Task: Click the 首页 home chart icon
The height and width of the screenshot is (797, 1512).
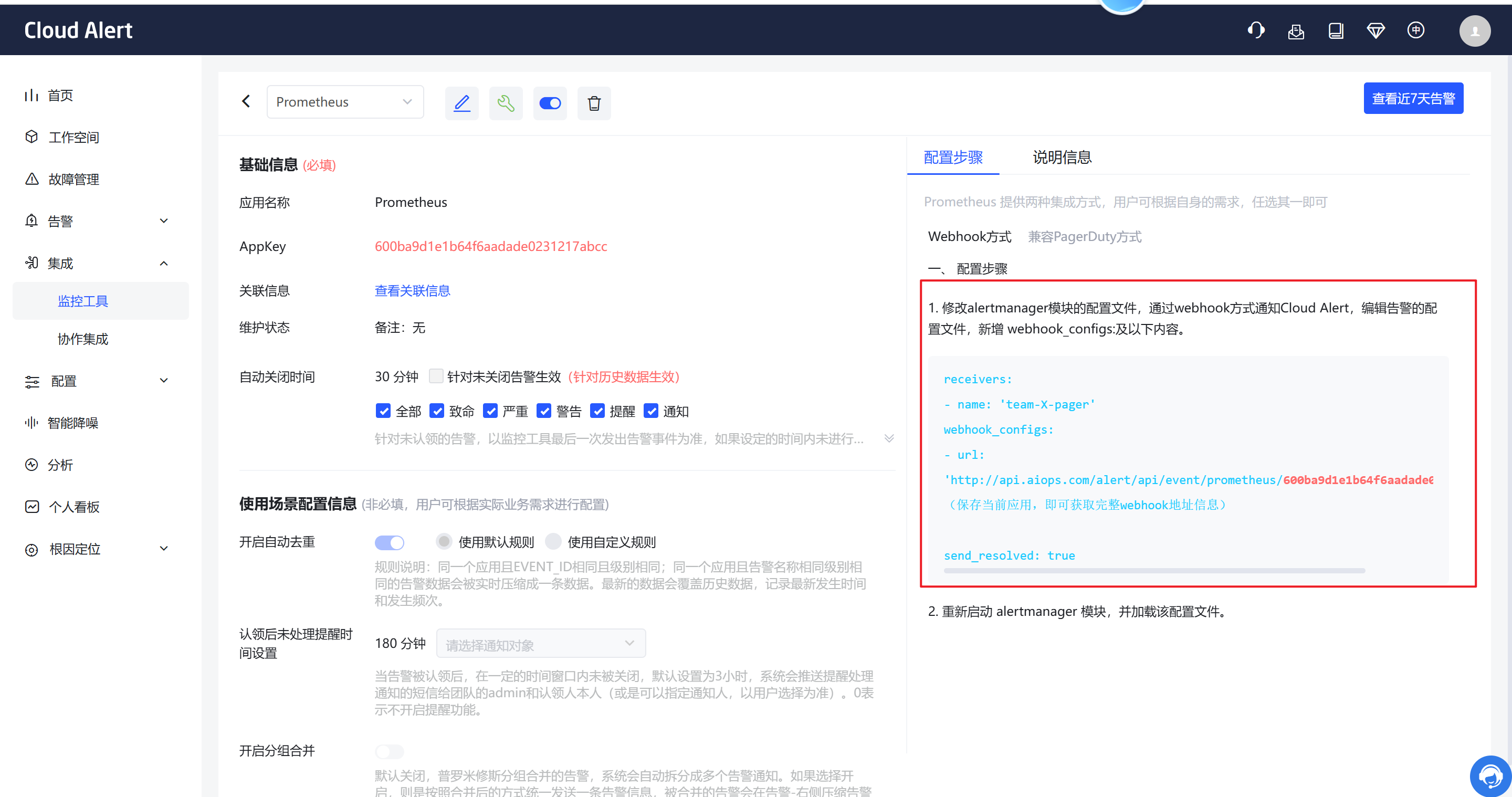Action: (x=31, y=95)
